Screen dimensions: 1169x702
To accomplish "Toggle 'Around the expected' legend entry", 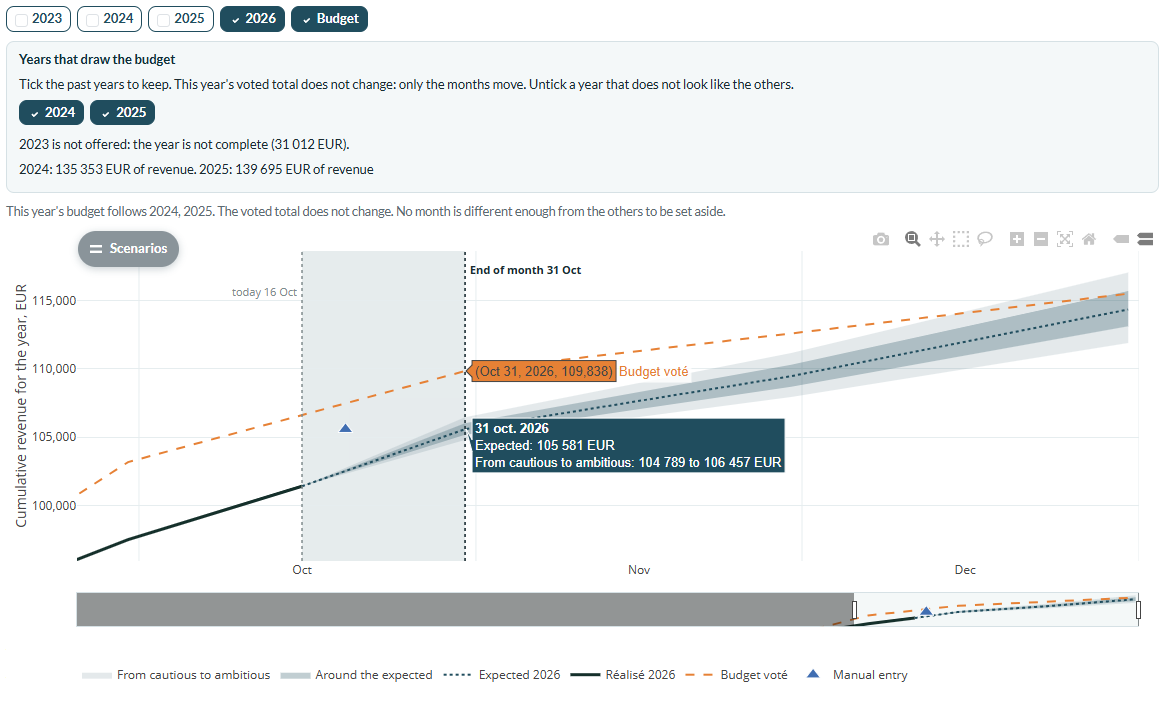I will 356,674.
